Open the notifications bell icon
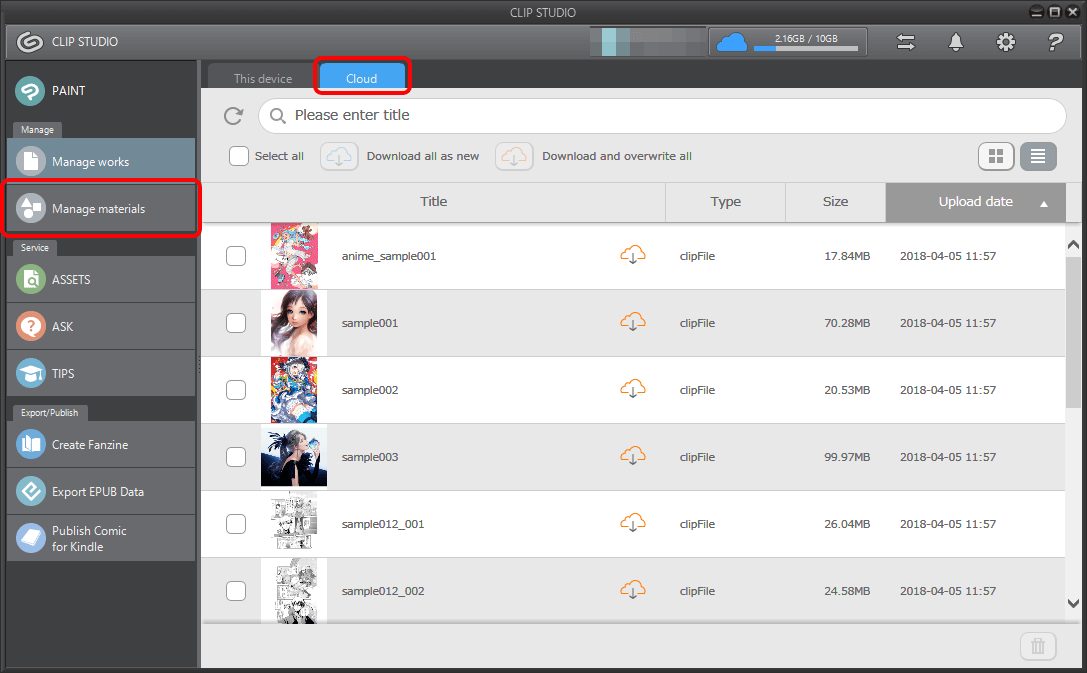1087x673 pixels. click(x=956, y=42)
